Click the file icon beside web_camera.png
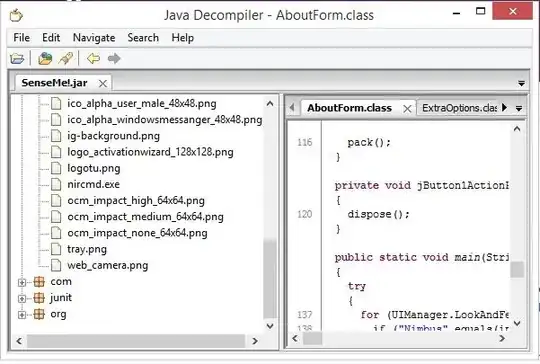 pos(56,265)
